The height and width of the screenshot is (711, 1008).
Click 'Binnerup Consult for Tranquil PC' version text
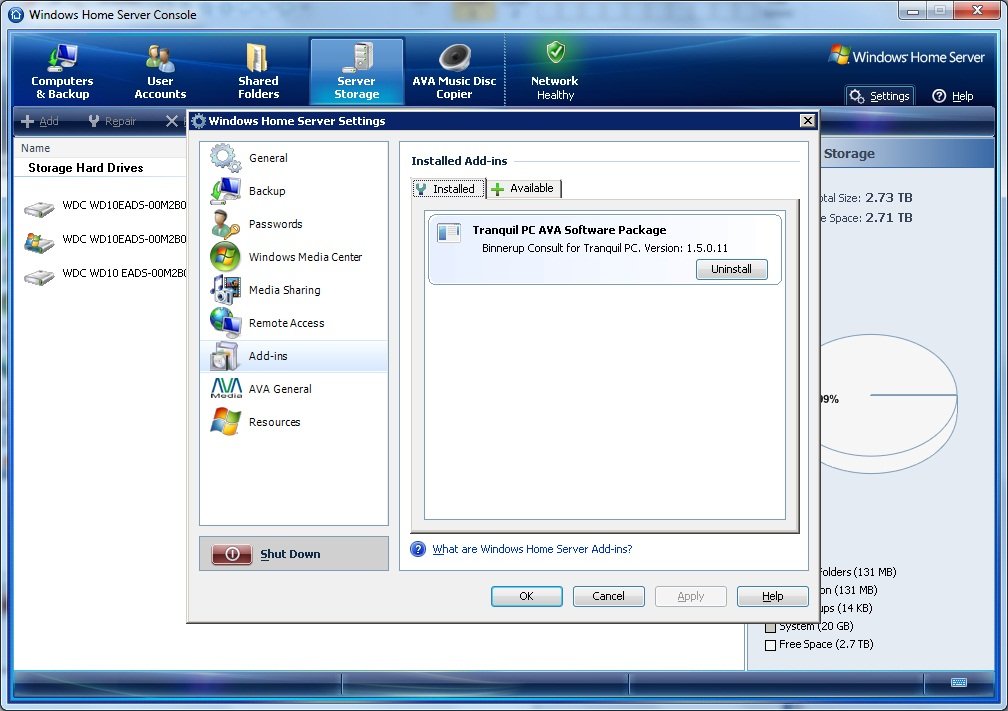click(605, 248)
